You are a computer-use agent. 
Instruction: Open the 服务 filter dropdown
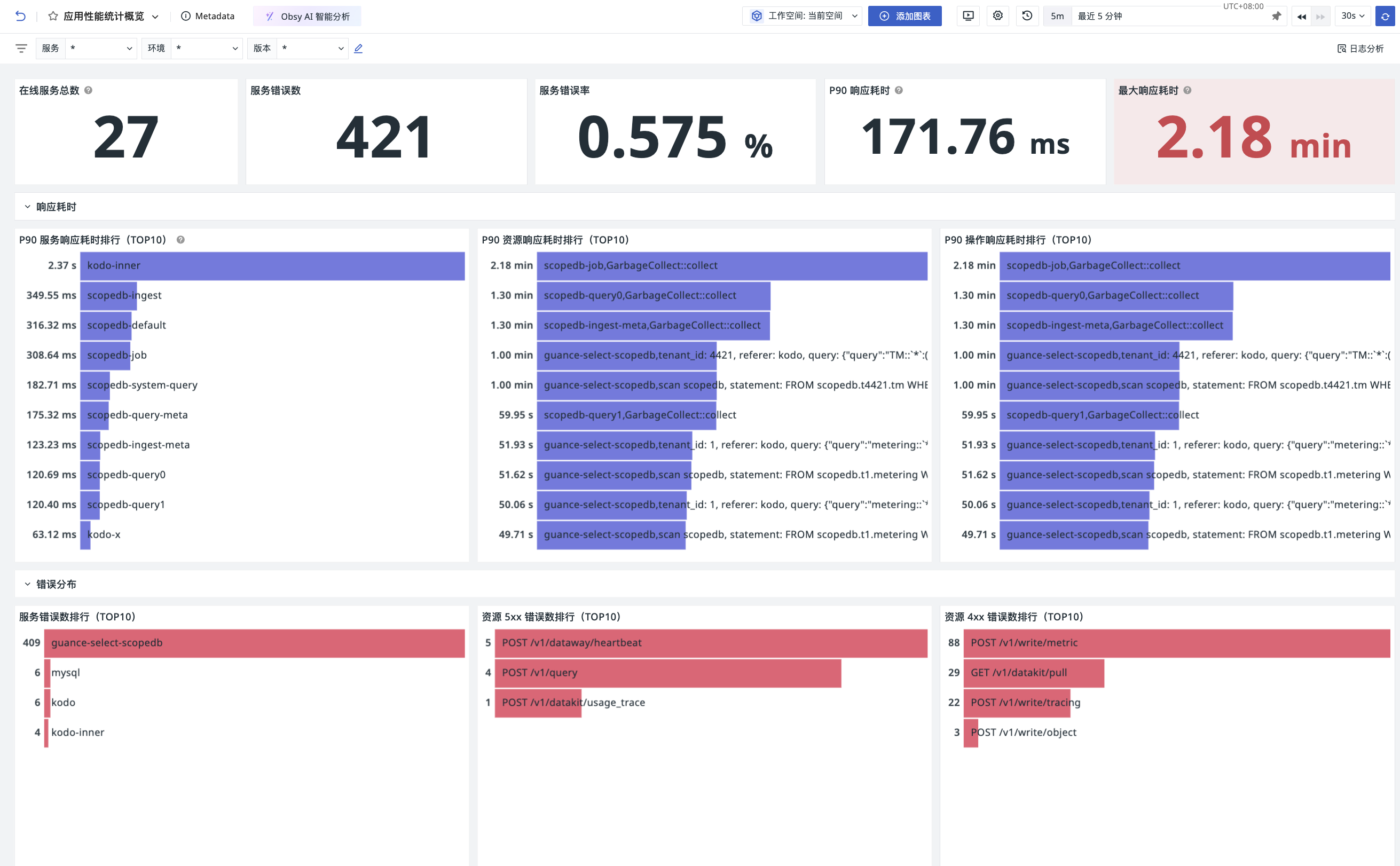tap(101, 49)
